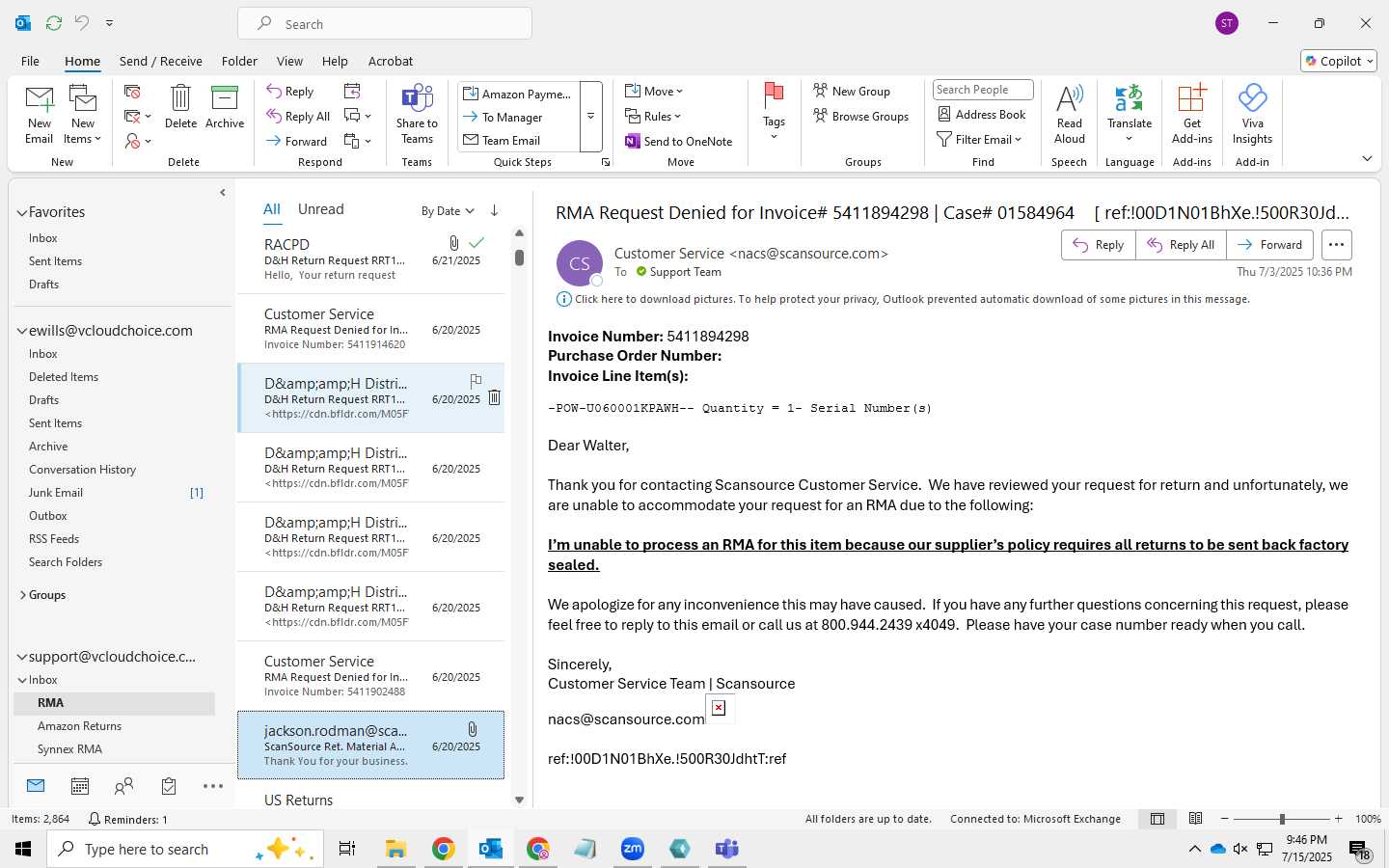Viewport: 1389px width, 868px height.
Task: Collapse the folder pane arrow
Action: pyautogui.click(x=223, y=193)
